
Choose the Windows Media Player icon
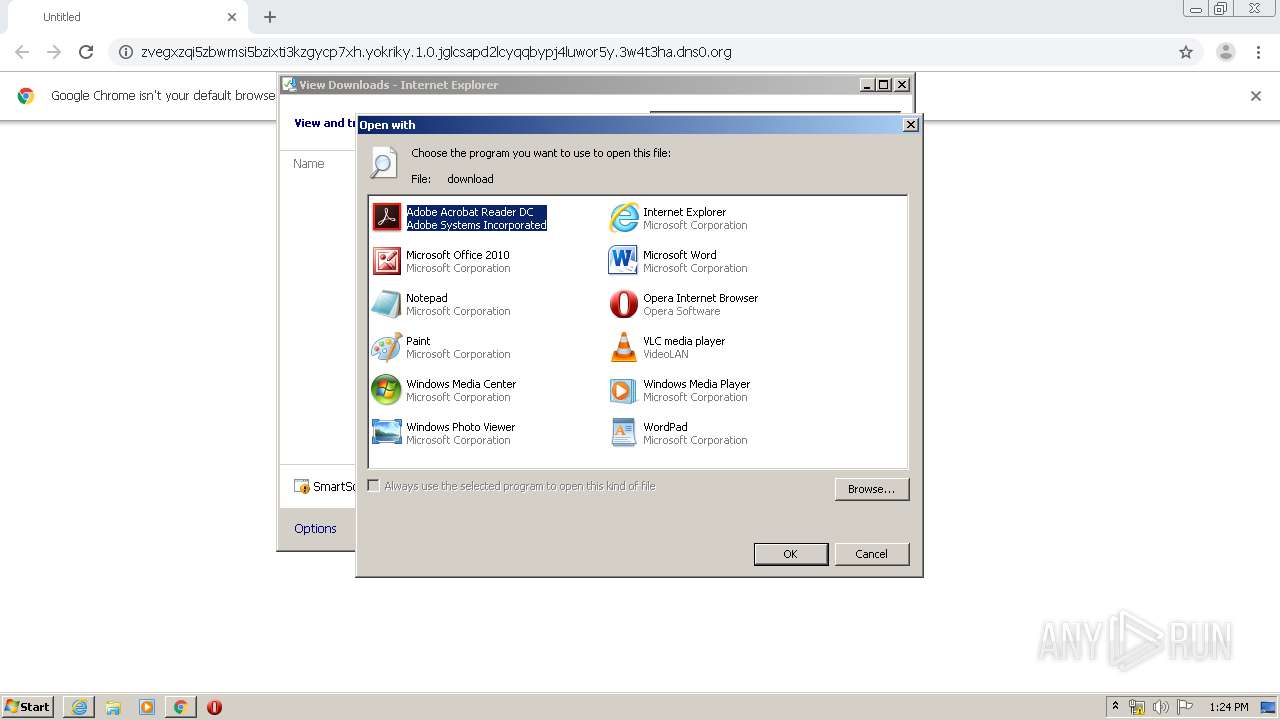click(624, 389)
